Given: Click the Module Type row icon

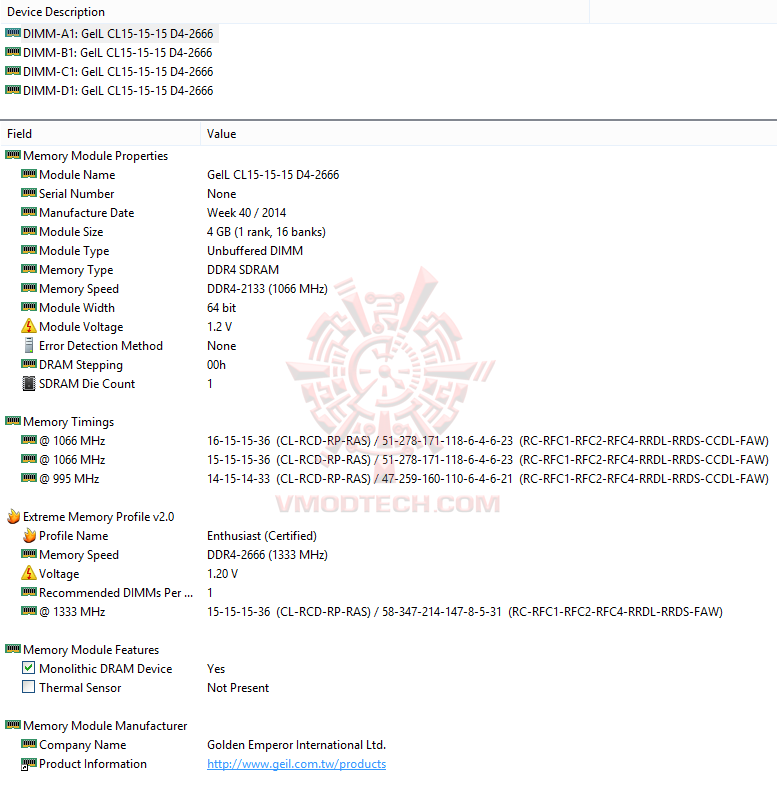Looking at the screenshot, I should click(x=29, y=250).
